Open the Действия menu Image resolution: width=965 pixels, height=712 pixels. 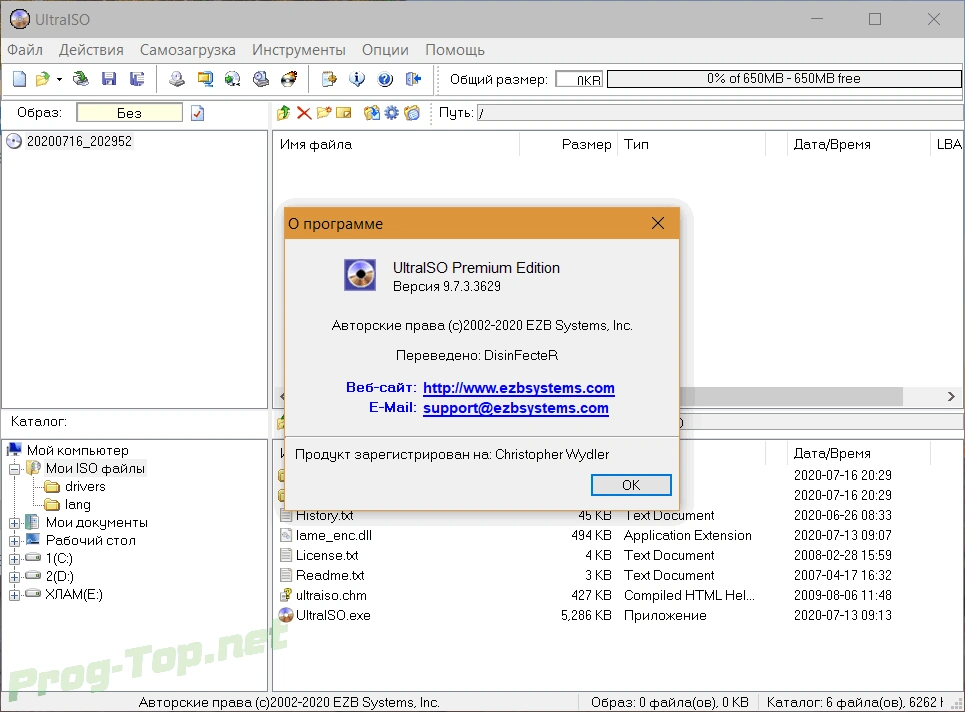click(91, 50)
